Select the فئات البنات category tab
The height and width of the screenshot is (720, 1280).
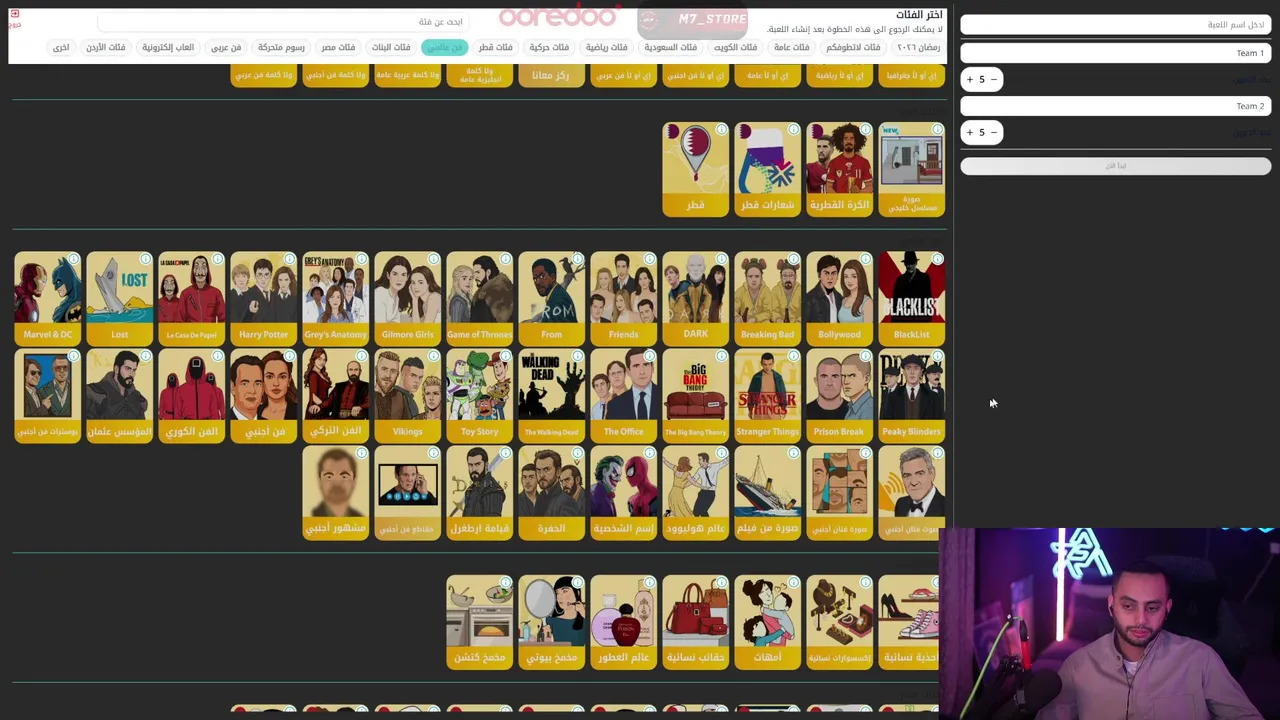tap(391, 47)
